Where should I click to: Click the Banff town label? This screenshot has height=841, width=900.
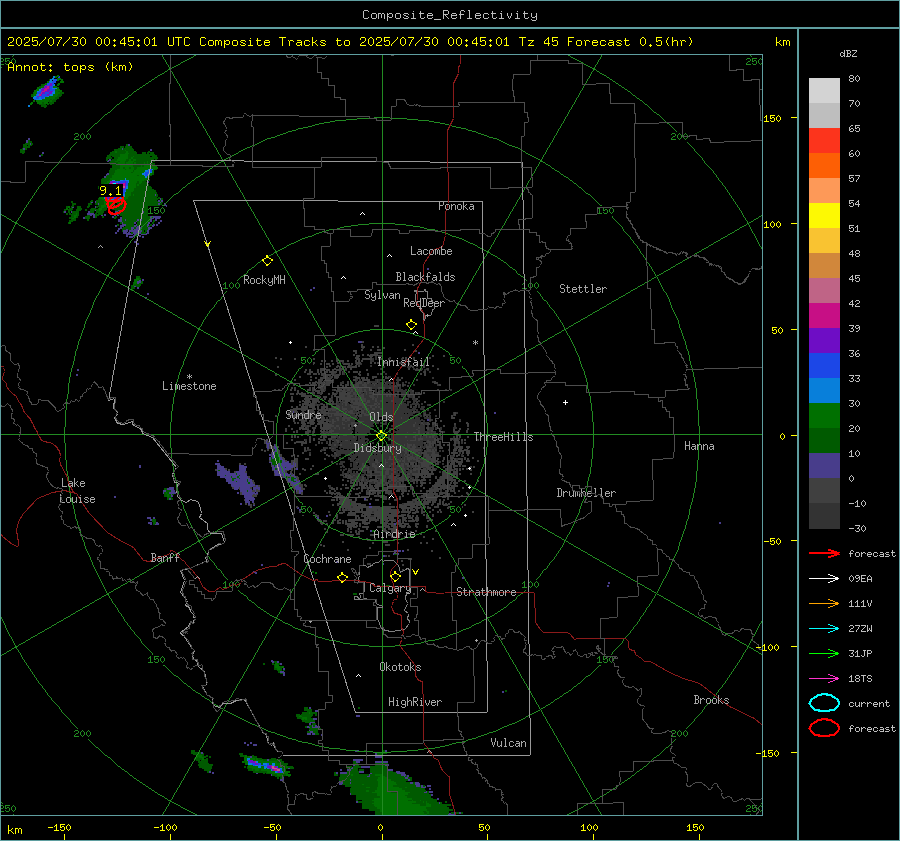coord(165,557)
